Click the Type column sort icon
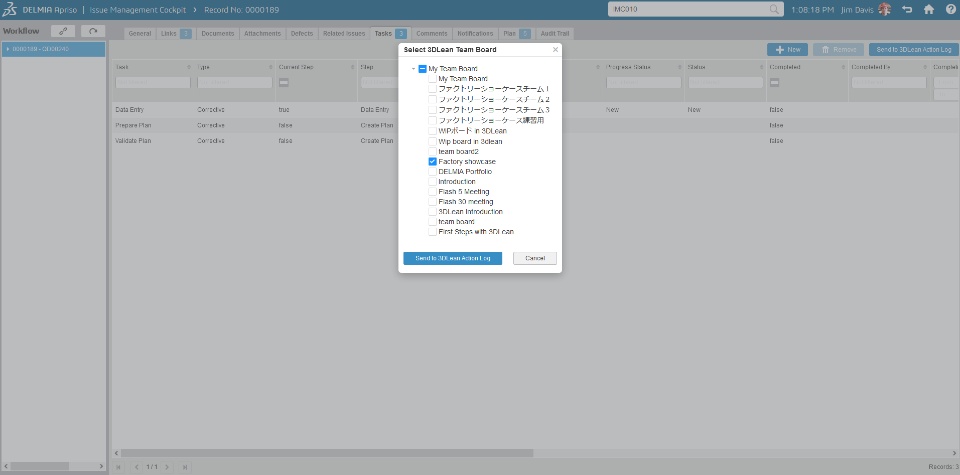Image resolution: width=960 pixels, height=475 pixels. (271, 67)
